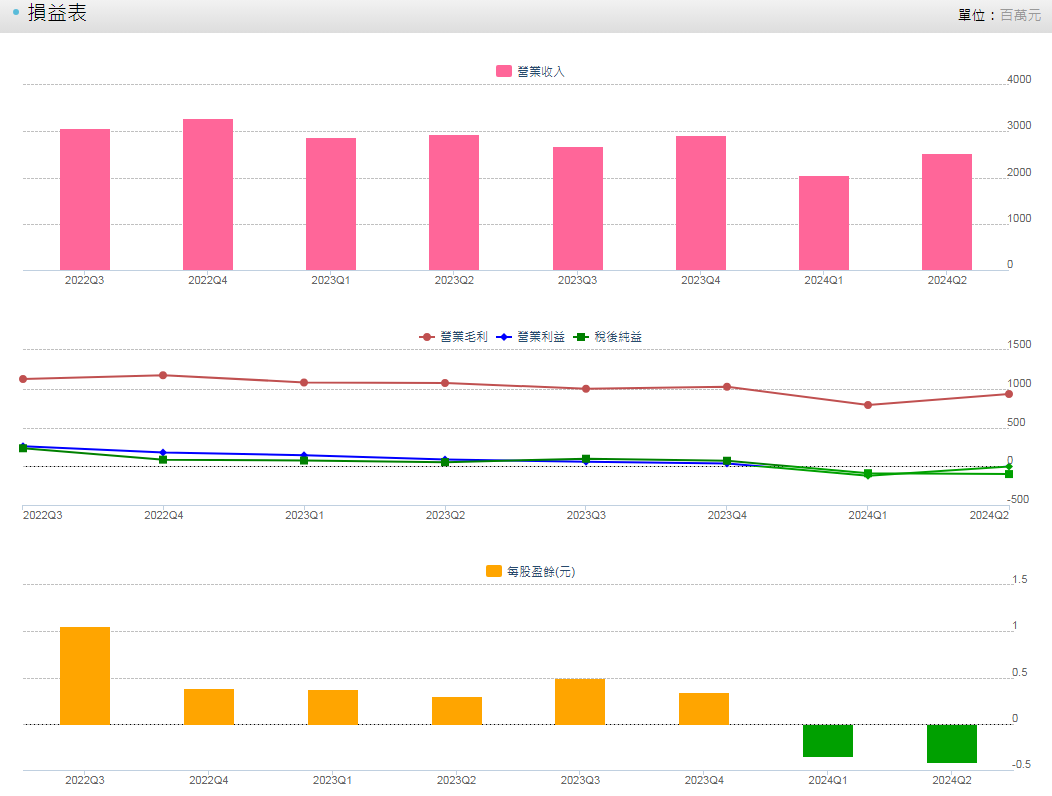This screenshot has height=796, width=1052.
Task: Click the green 2024Q1 negative EPS bar
Action: pos(828,741)
